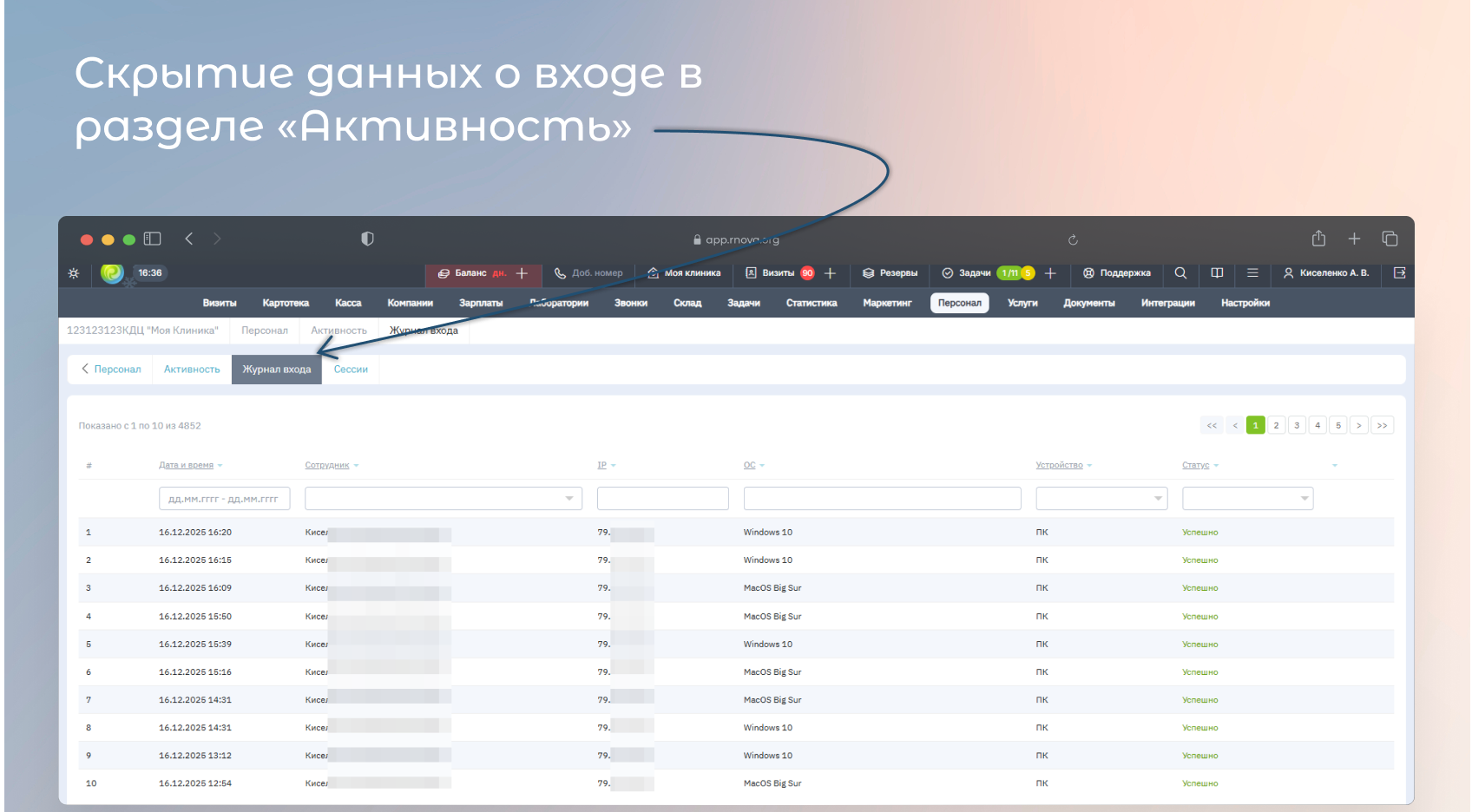Image resolution: width=1472 pixels, height=812 pixels.
Task: Add a new visit with plus icon
Action: (x=830, y=273)
